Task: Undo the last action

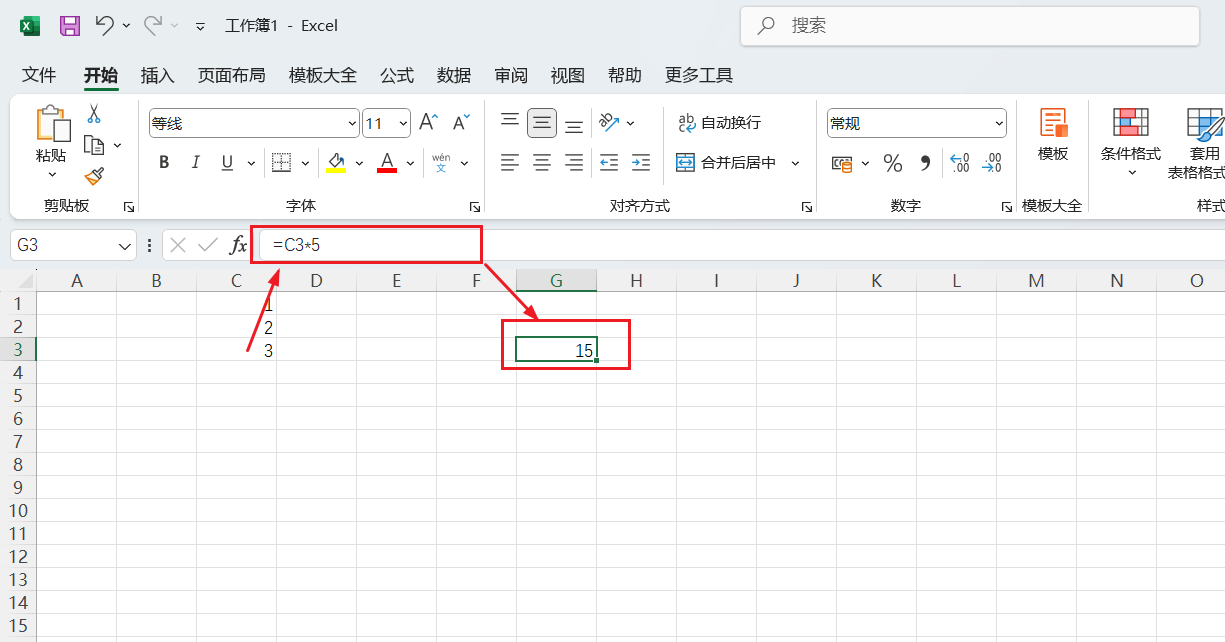Action: pos(104,26)
